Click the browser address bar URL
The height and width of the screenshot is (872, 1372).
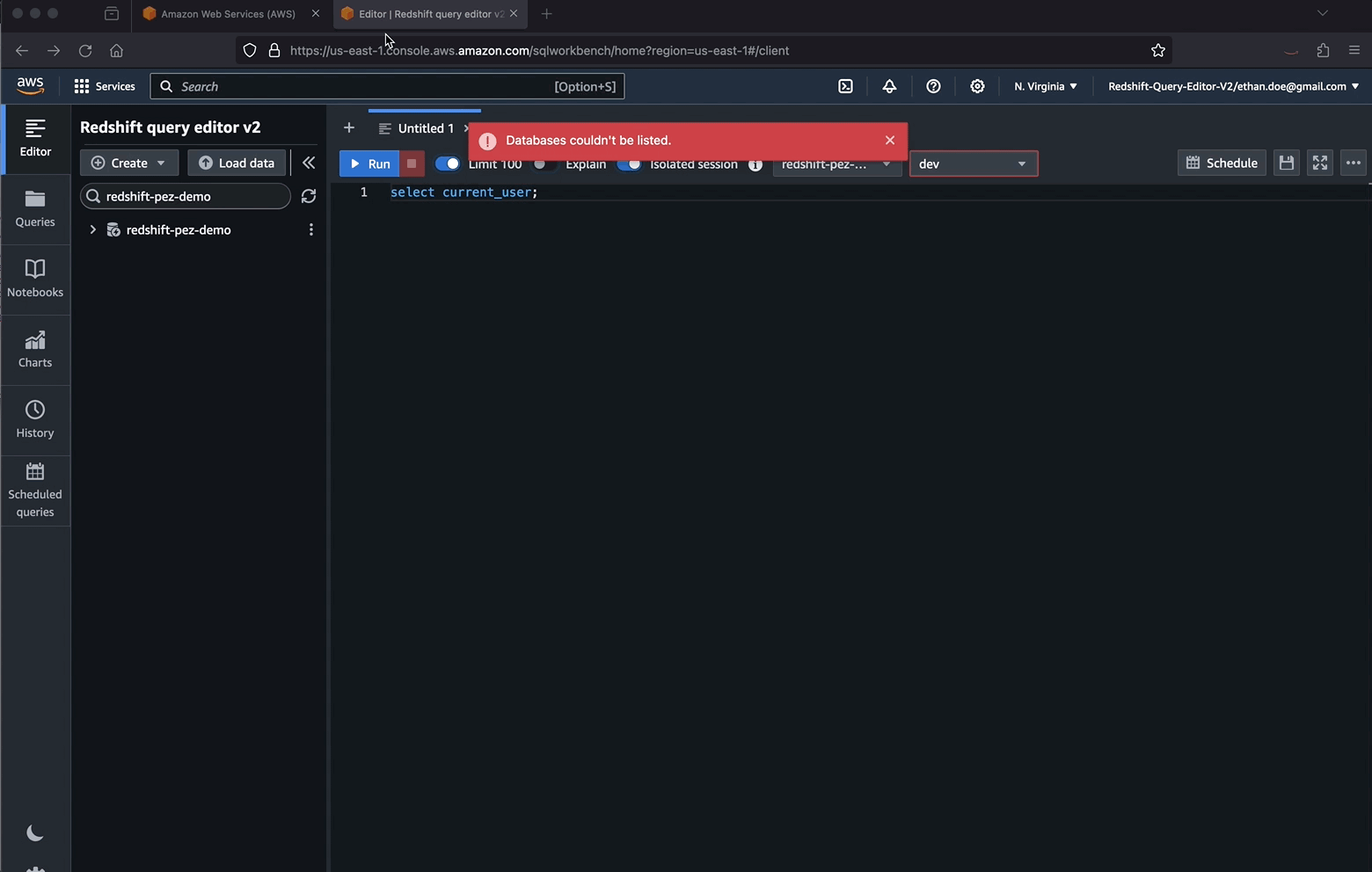coord(539,50)
